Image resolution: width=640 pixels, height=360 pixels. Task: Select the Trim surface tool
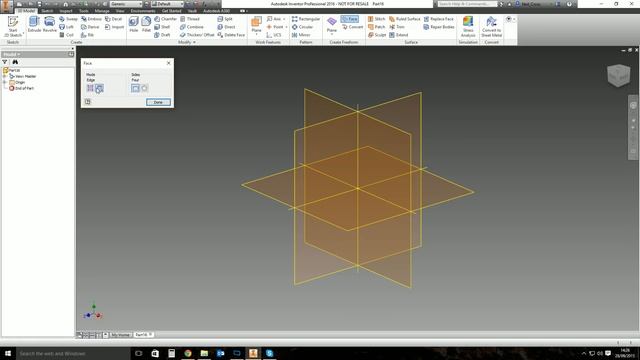(x=397, y=27)
